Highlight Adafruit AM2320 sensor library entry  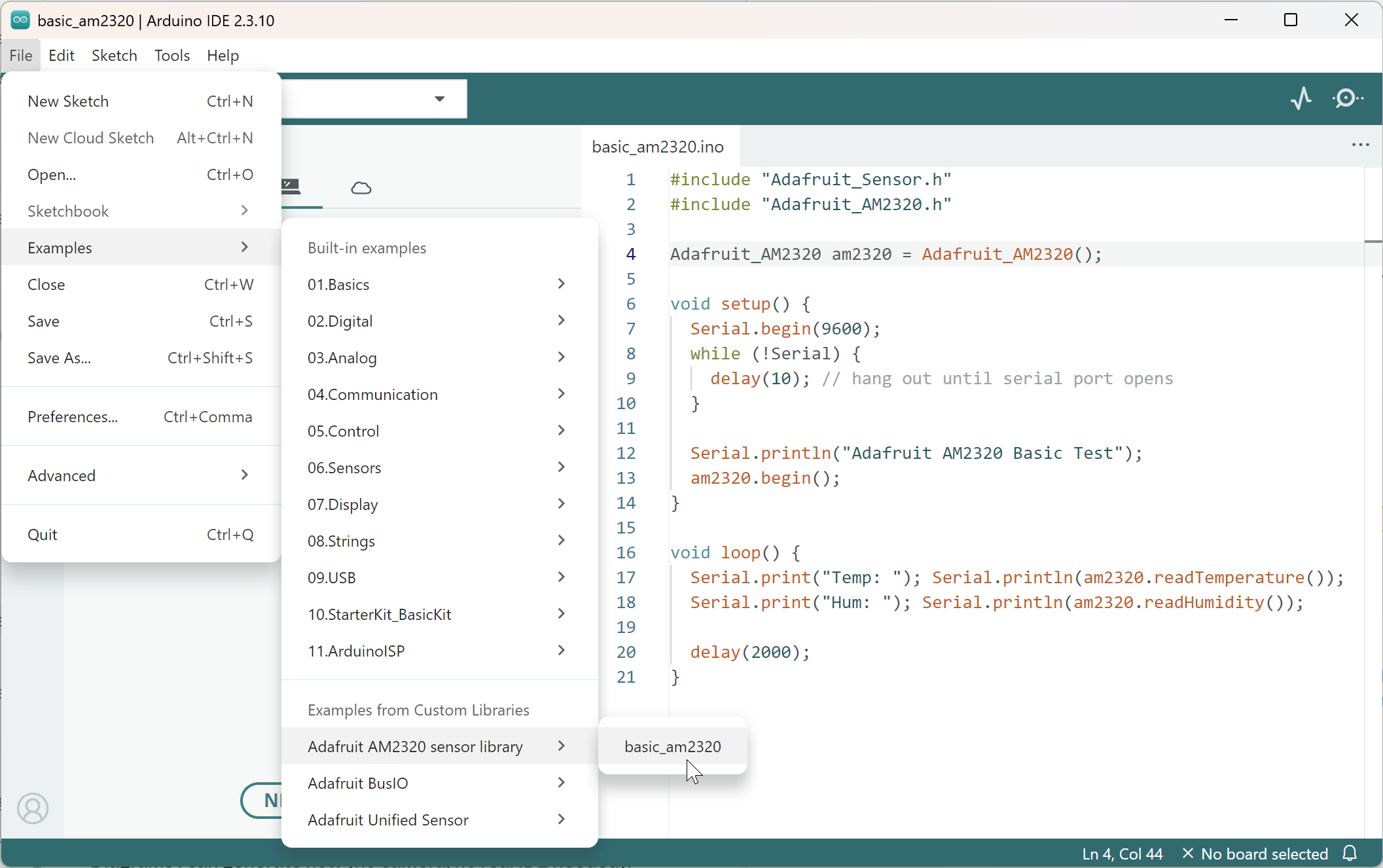(439, 746)
